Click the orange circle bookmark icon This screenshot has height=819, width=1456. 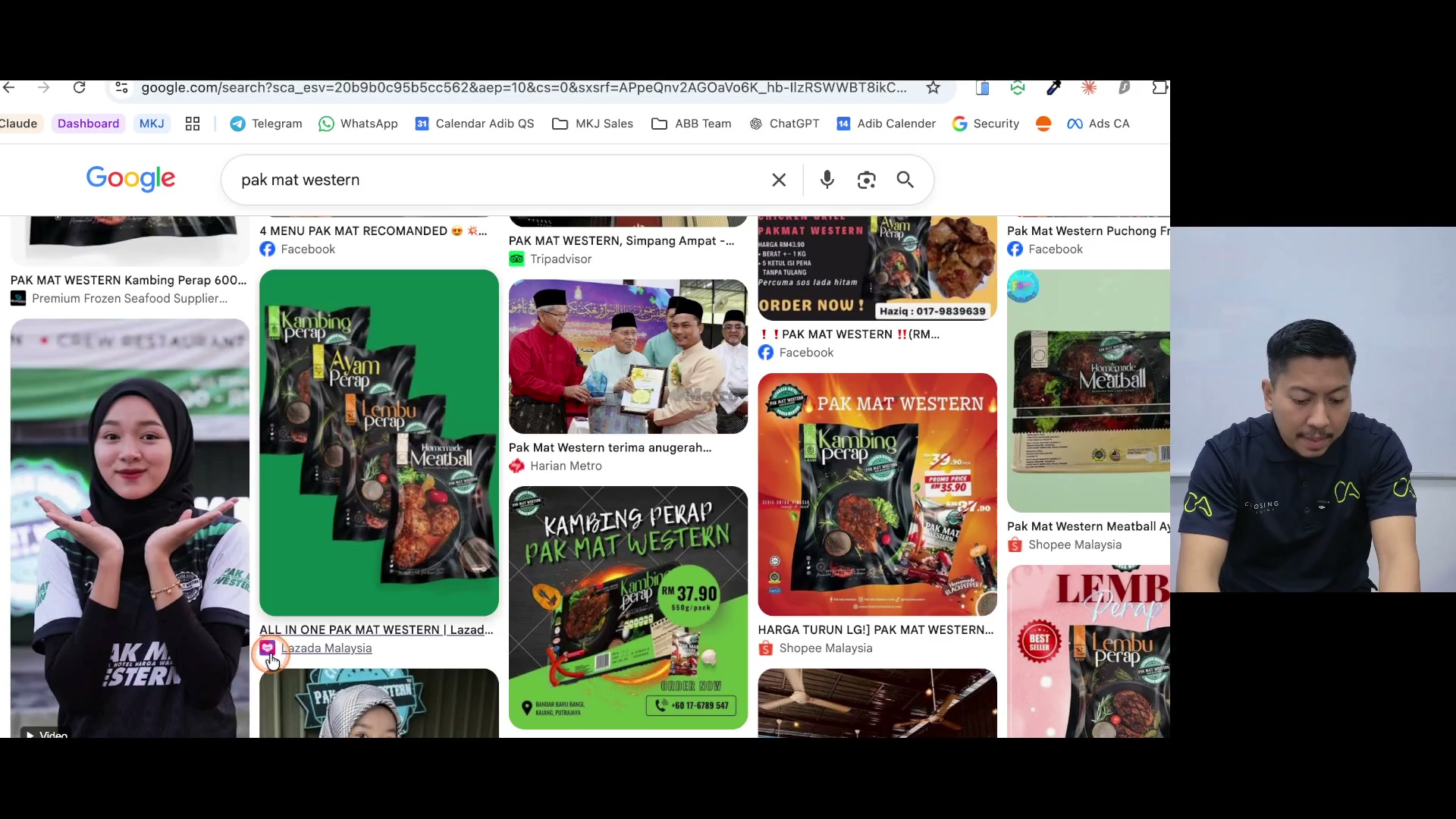click(x=1043, y=124)
